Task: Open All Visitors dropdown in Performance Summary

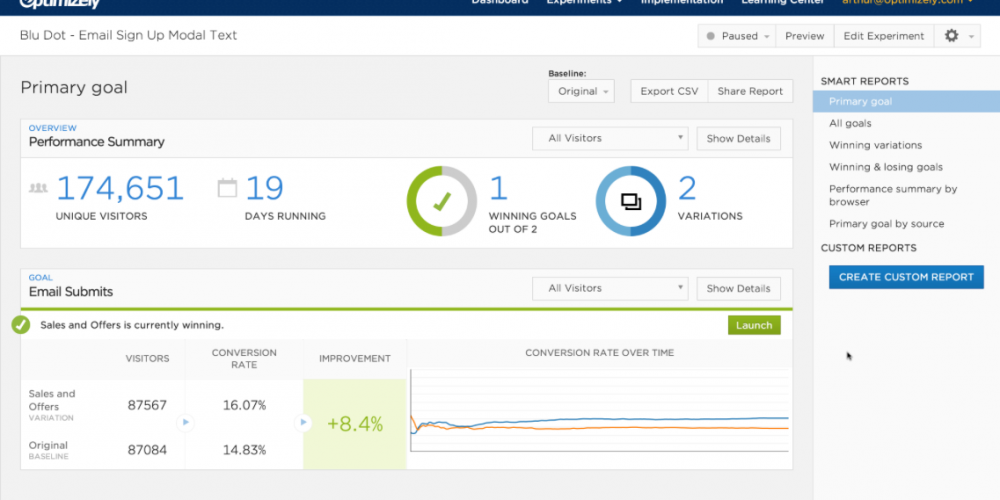Action: click(x=610, y=138)
